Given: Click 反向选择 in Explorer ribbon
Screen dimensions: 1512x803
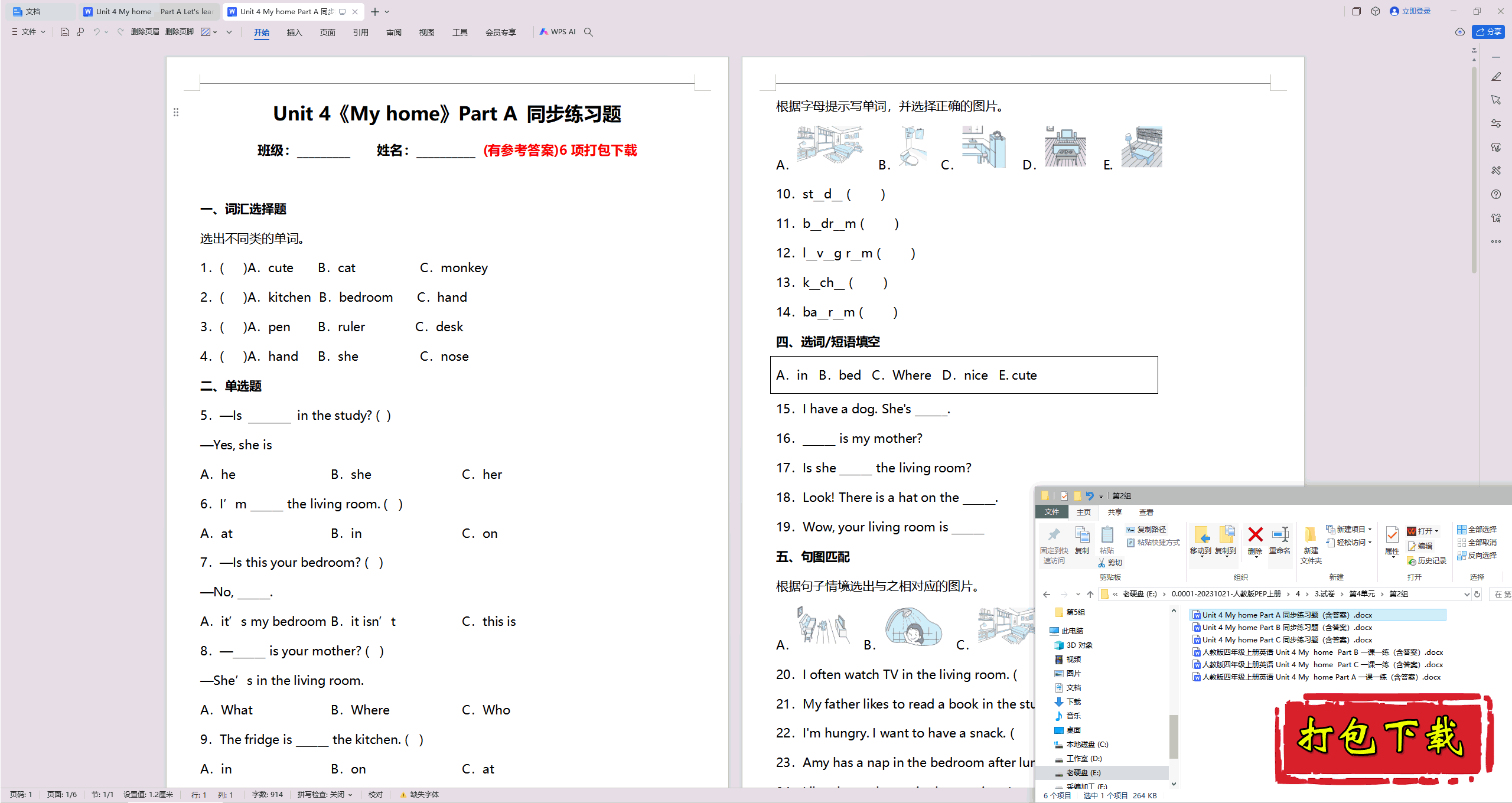Looking at the screenshot, I should [1477, 555].
